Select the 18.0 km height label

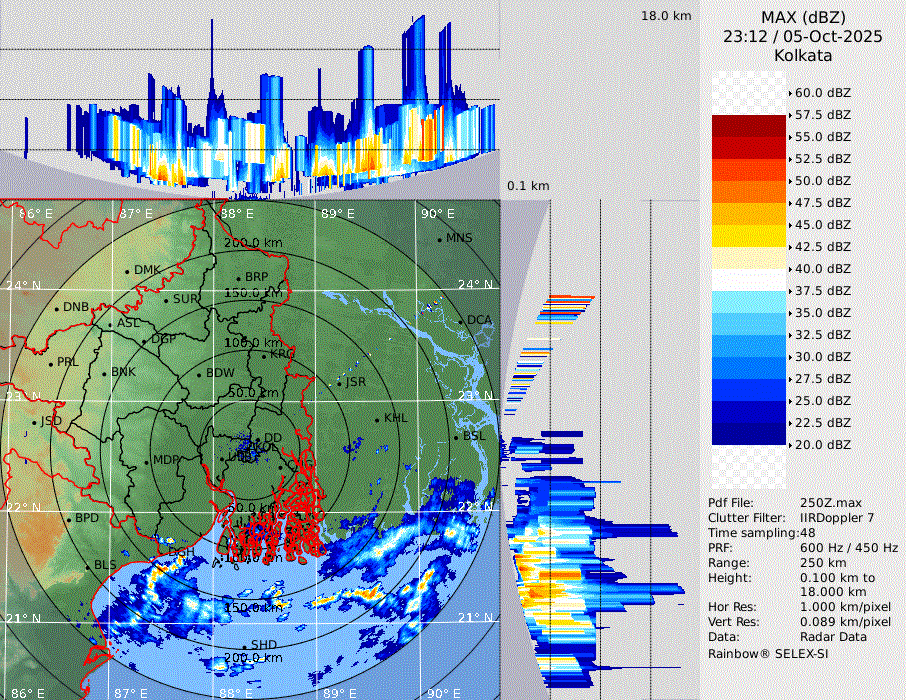coord(666,16)
